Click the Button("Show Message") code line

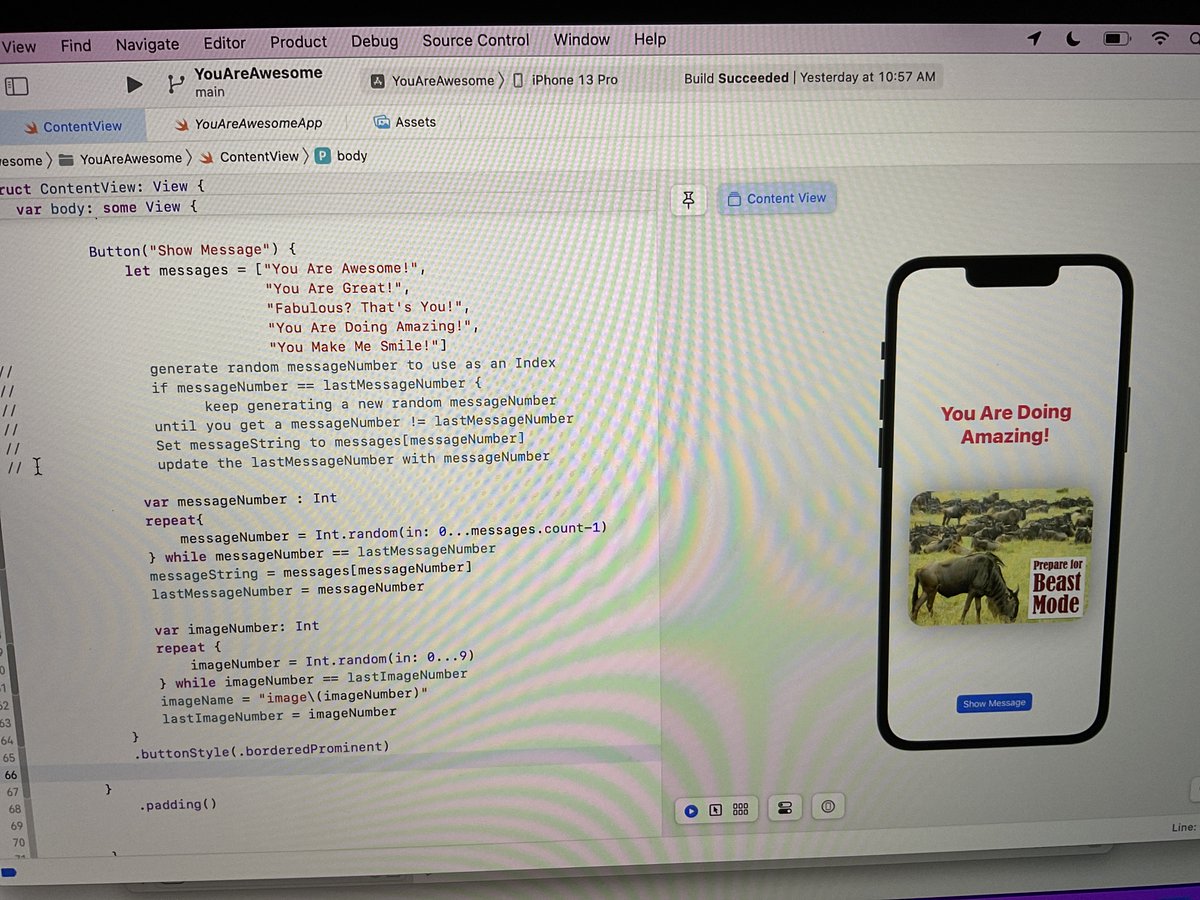click(x=192, y=250)
